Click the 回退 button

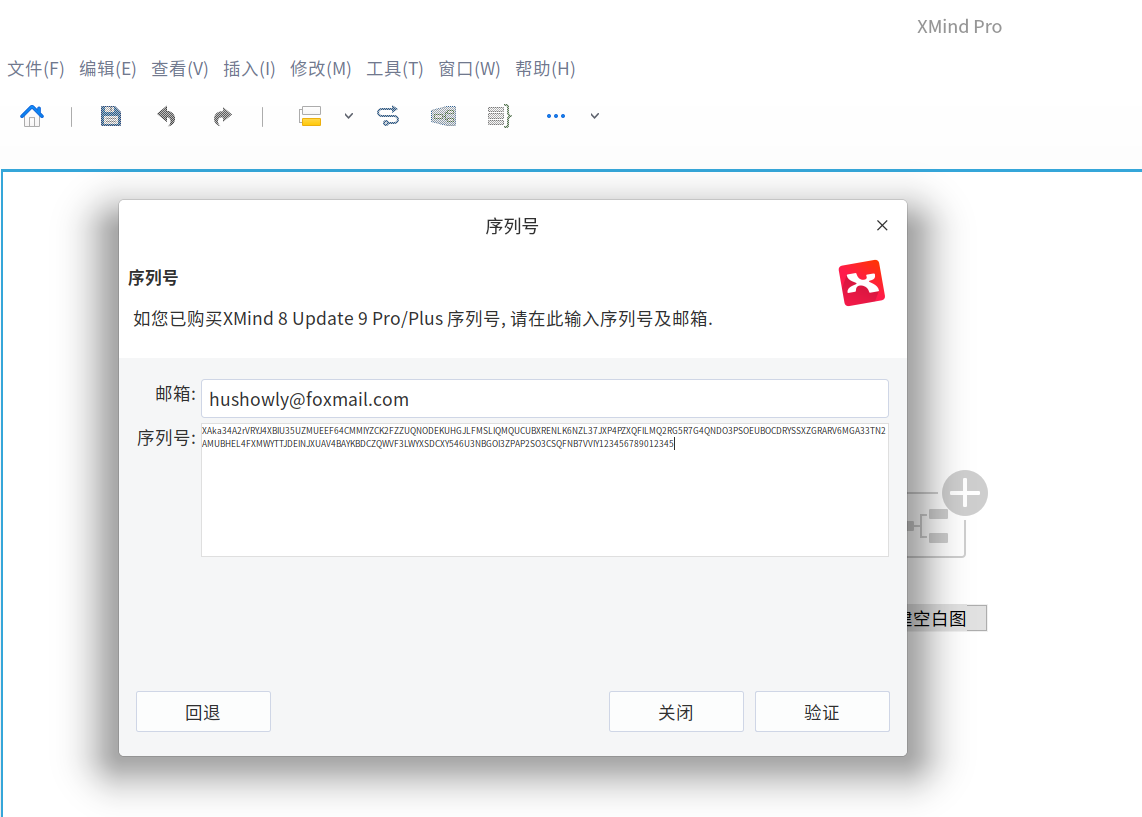(x=203, y=711)
